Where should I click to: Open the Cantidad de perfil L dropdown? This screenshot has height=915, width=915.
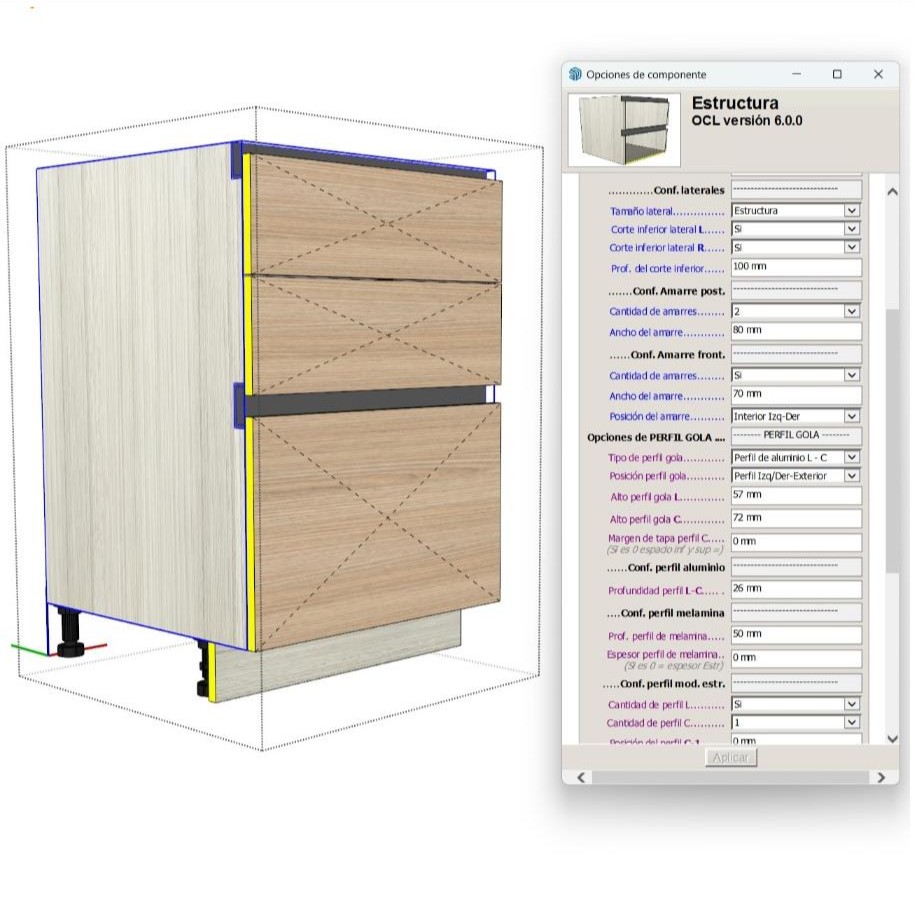coord(850,704)
